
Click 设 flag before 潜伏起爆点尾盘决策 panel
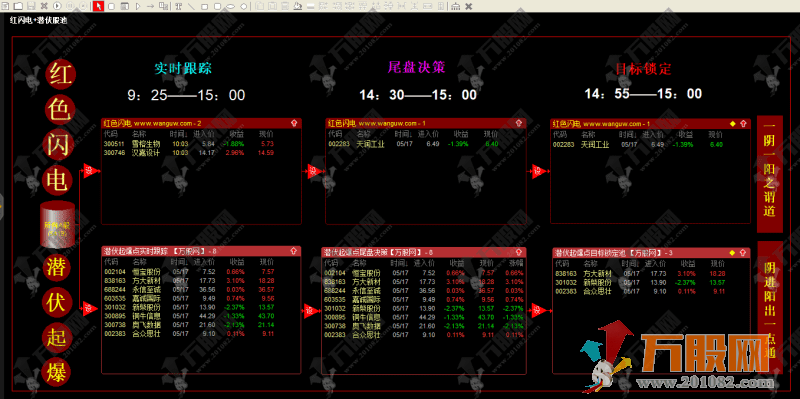point(311,311)
